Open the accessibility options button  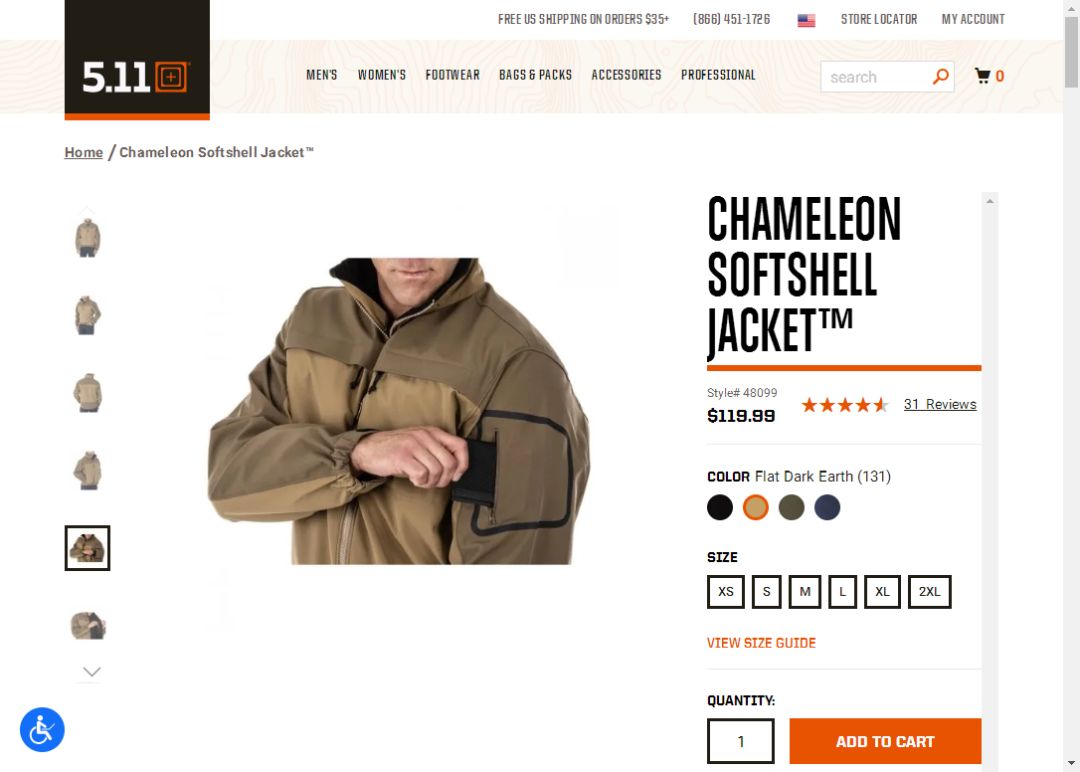coord(42,729)
